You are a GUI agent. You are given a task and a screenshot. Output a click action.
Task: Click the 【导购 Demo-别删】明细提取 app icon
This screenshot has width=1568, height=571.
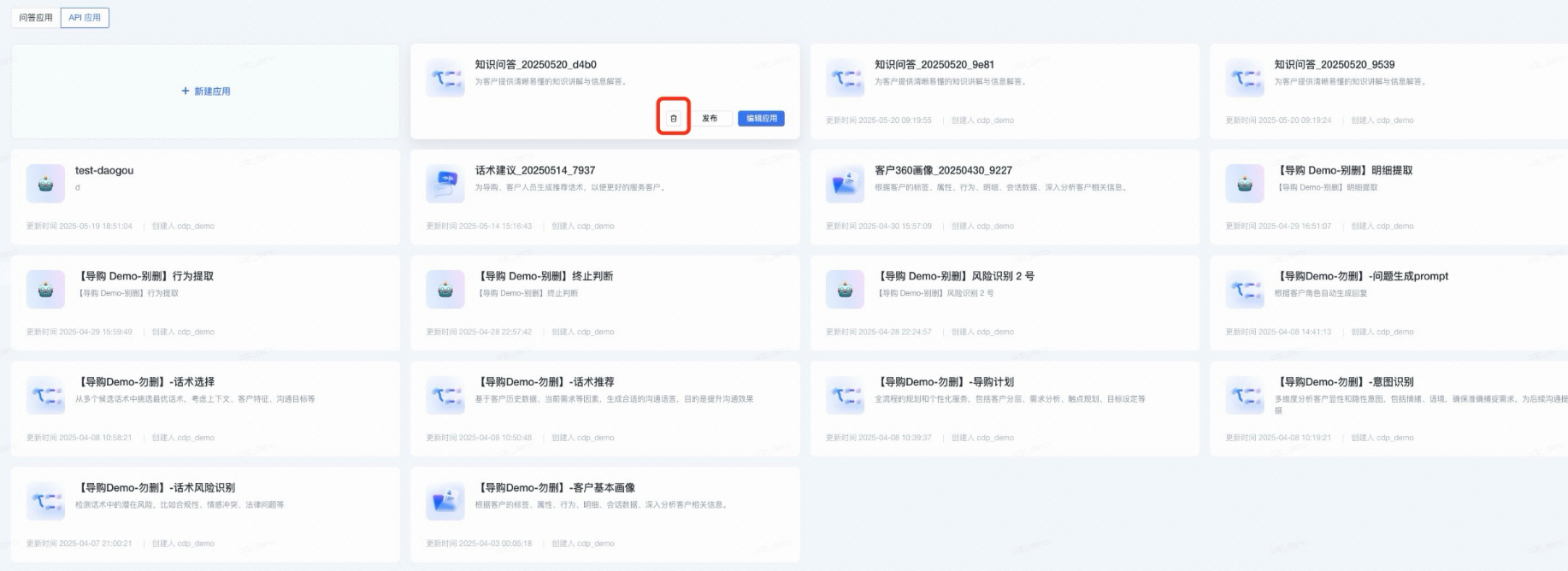coord(1245,184)
